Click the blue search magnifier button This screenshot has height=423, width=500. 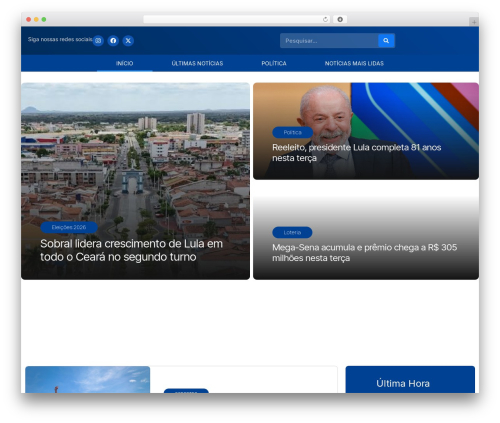(386, 41)
